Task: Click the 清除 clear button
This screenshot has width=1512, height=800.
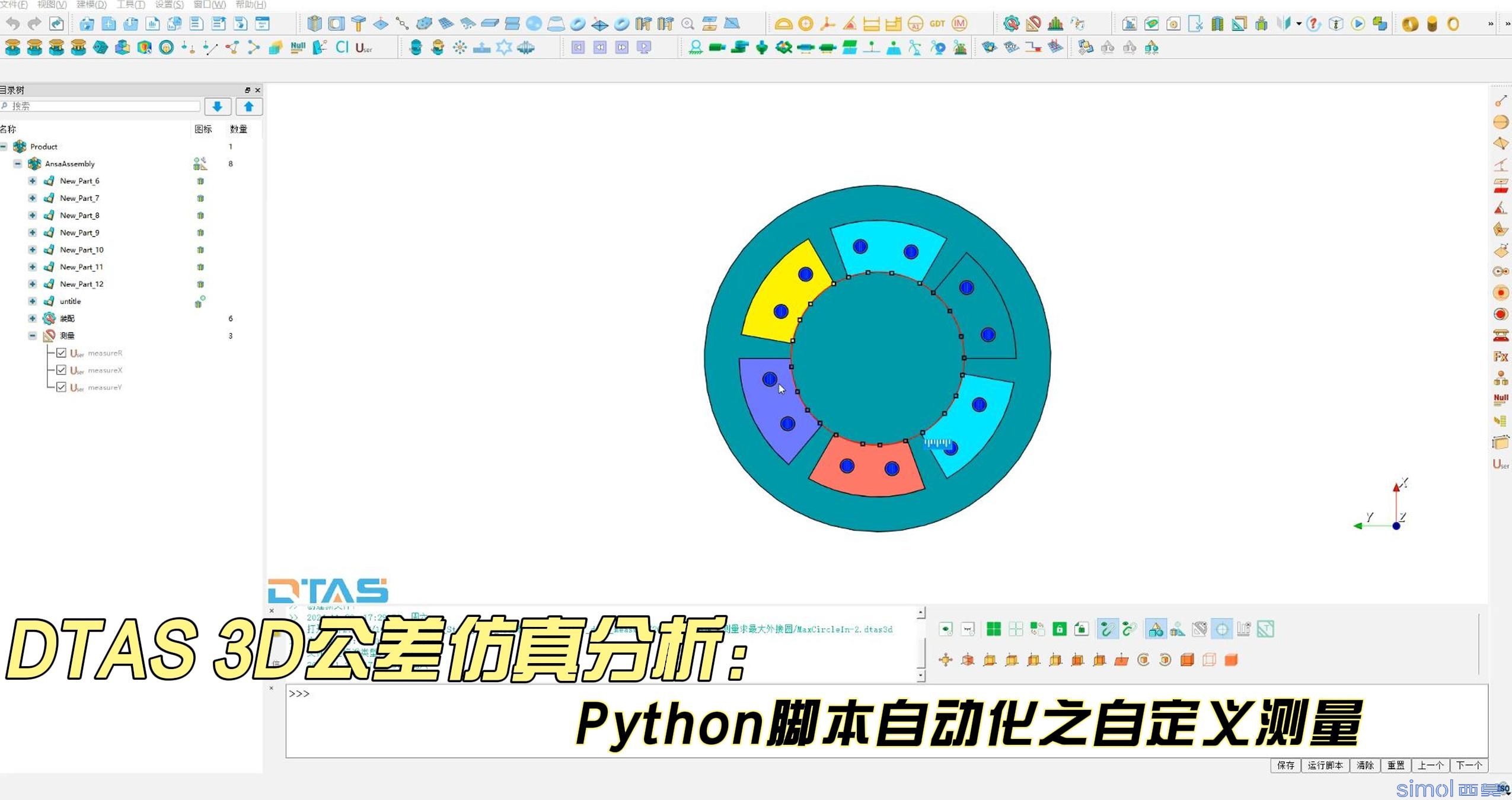Action: tap(1365, 765)
